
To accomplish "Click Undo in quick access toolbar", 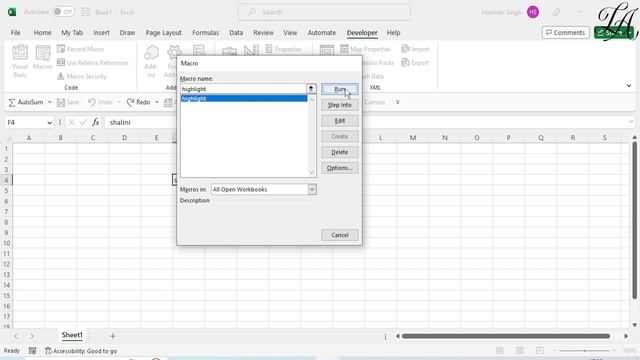I will tap(100, 102).
